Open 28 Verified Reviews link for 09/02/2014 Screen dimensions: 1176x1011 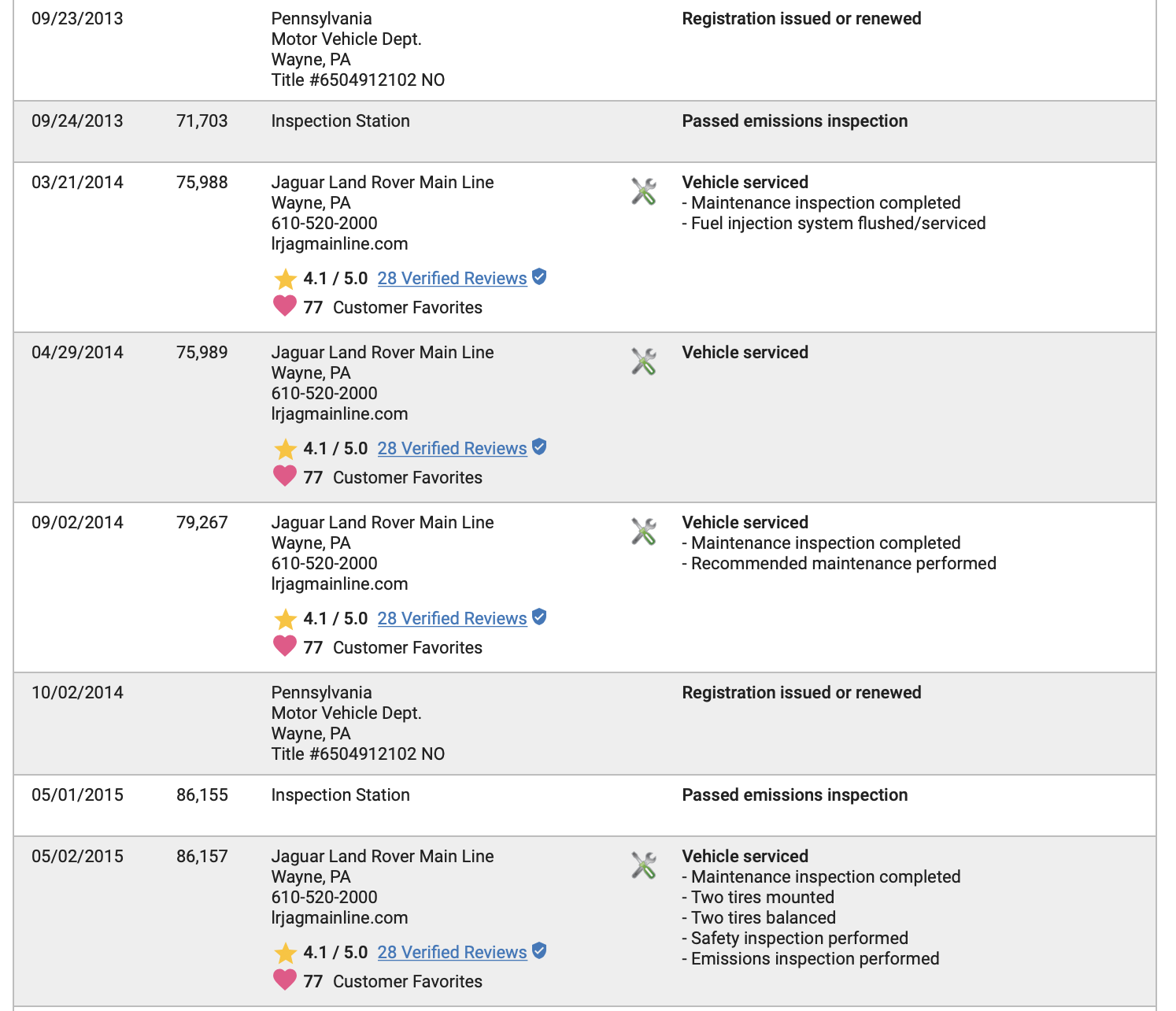452,619
